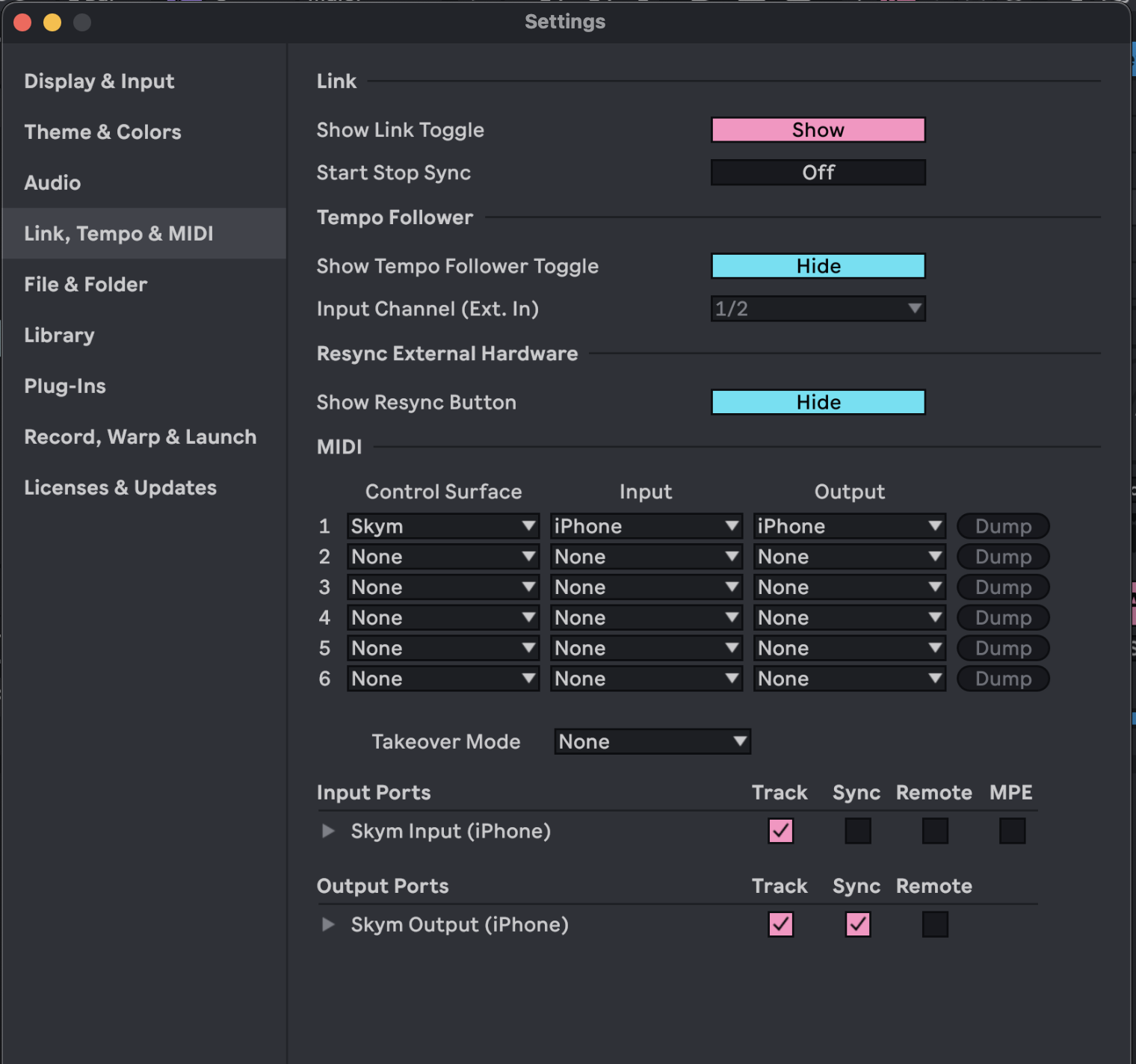This screenshot has height=1064, width=1136.
Task: Expand the Skym Input (iPhone) port details
Action: [x=327, y=831]
